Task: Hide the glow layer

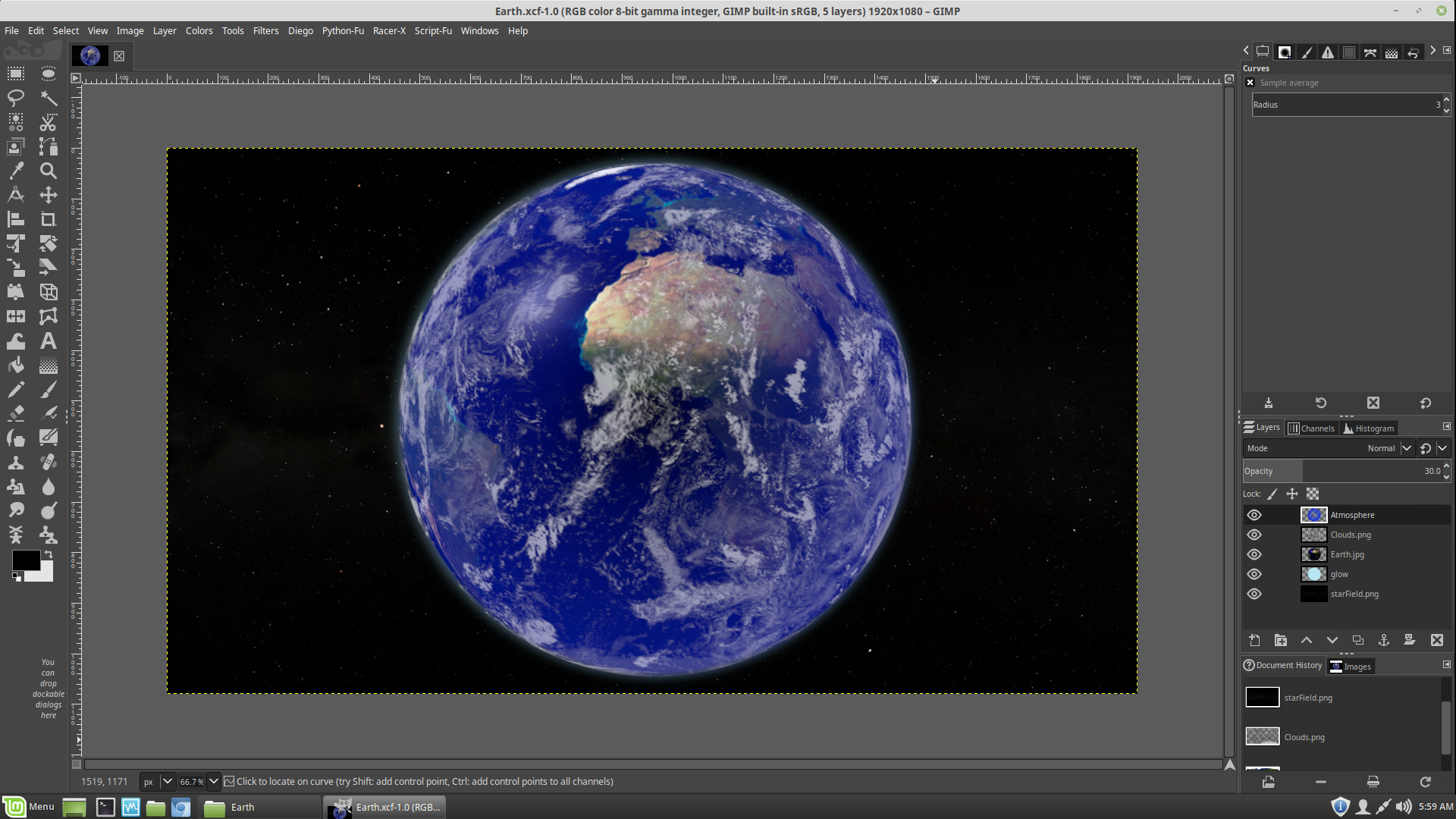Action: 1254,574
